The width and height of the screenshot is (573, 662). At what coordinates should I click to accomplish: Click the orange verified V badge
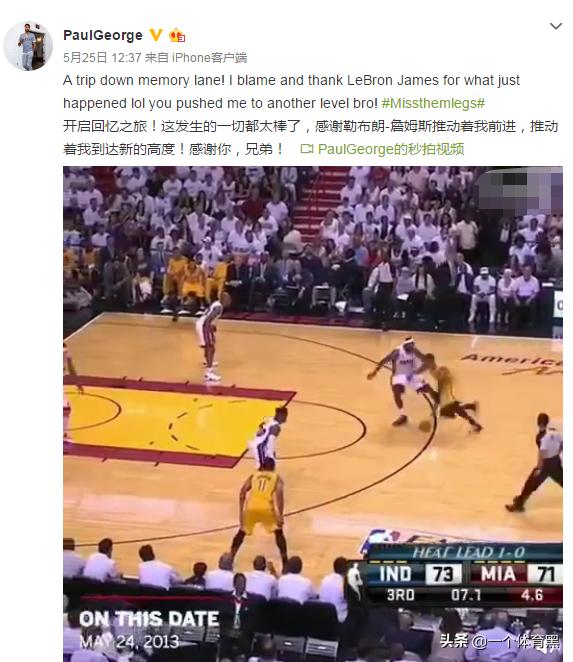click(156, 35)
